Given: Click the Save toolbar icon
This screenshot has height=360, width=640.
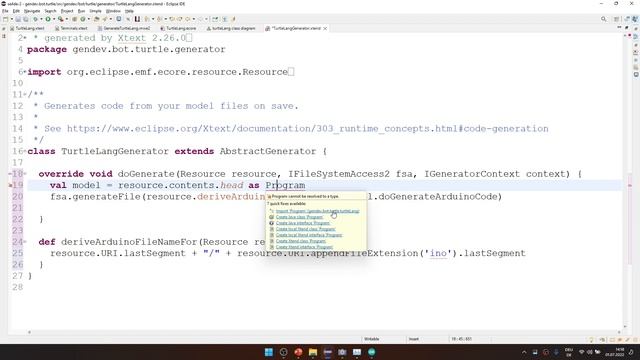Looking at the screenshot, I should (x=18, y=19).
